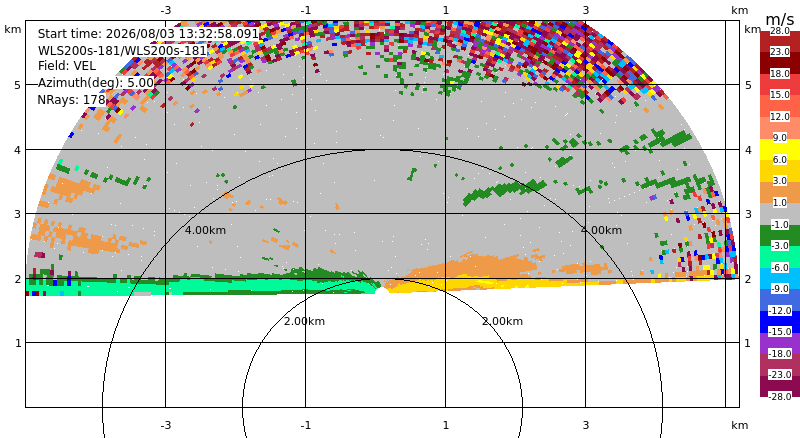This screenshot has height=438, width=800.
Task: Click the large green velocity patch near 3.4 km
Action: [x=504, y=191]
